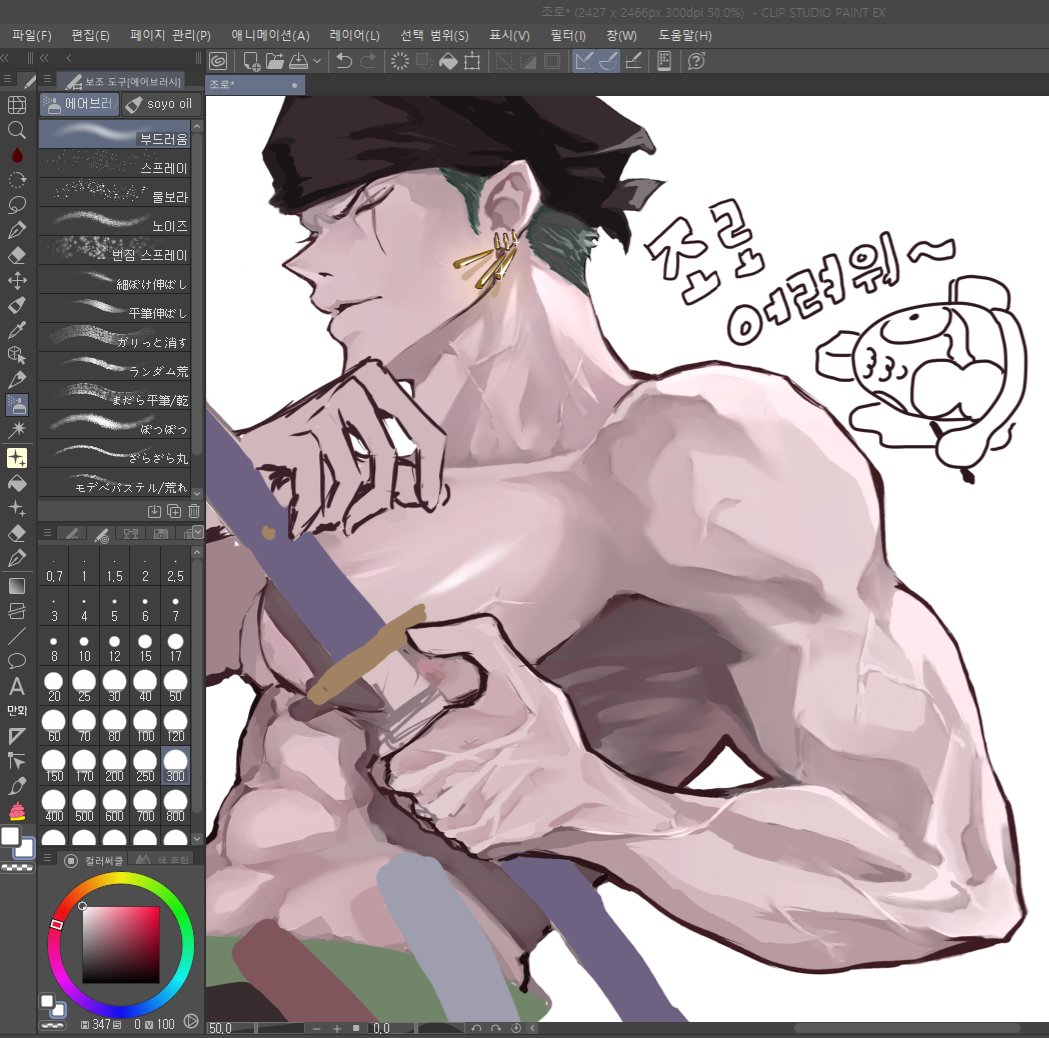Zoom out with the minus button
The width and height of the screenshot is (1049, 1038).
coord(316,1028)
